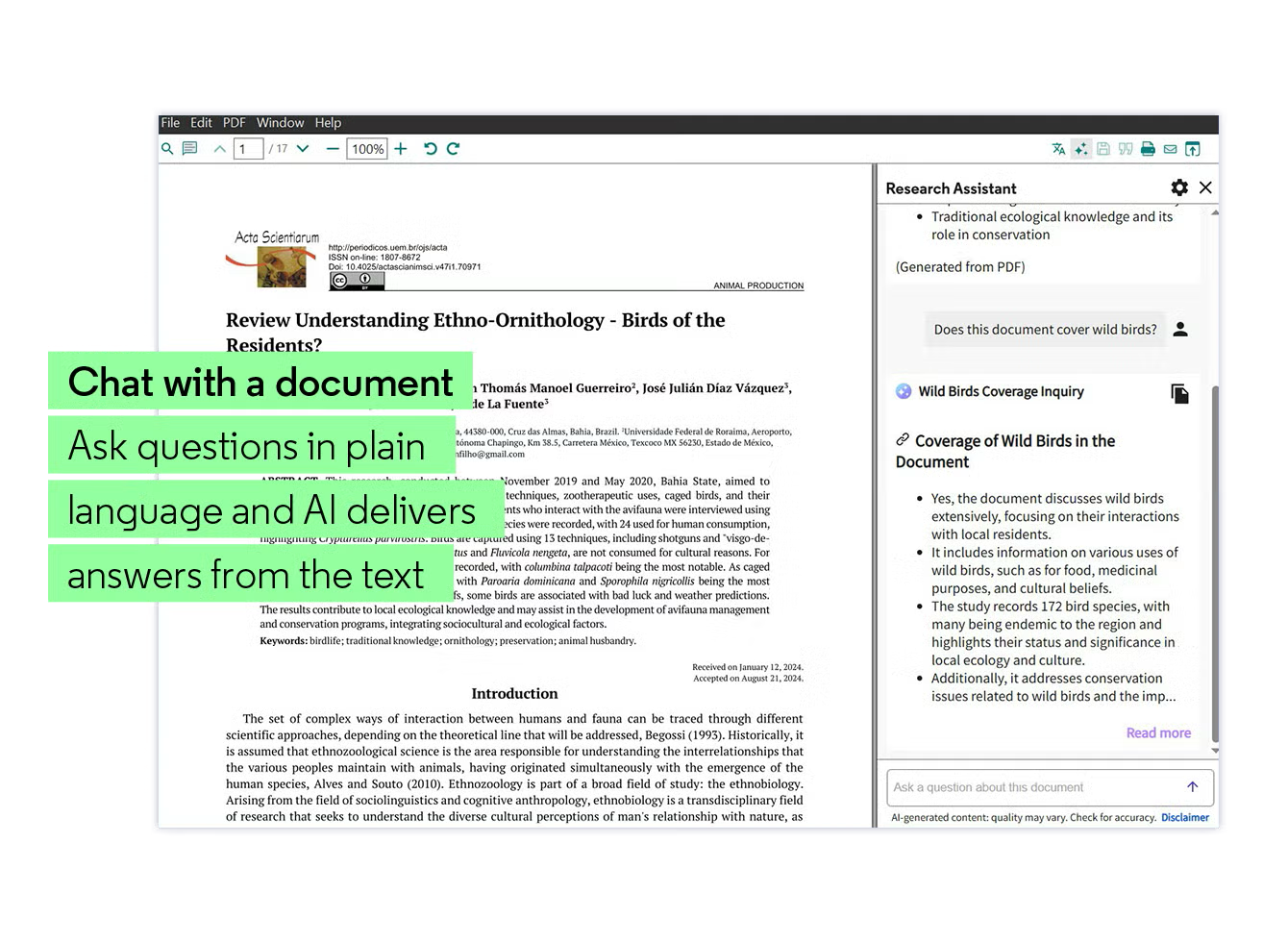Screen dimensions: 1288x942
Task: Rotate the page counterclockwise
Action: click(x=431, y=149)
